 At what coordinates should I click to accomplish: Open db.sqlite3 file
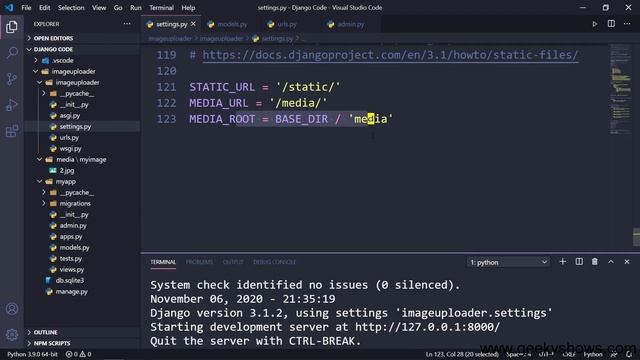click(70, 280)
